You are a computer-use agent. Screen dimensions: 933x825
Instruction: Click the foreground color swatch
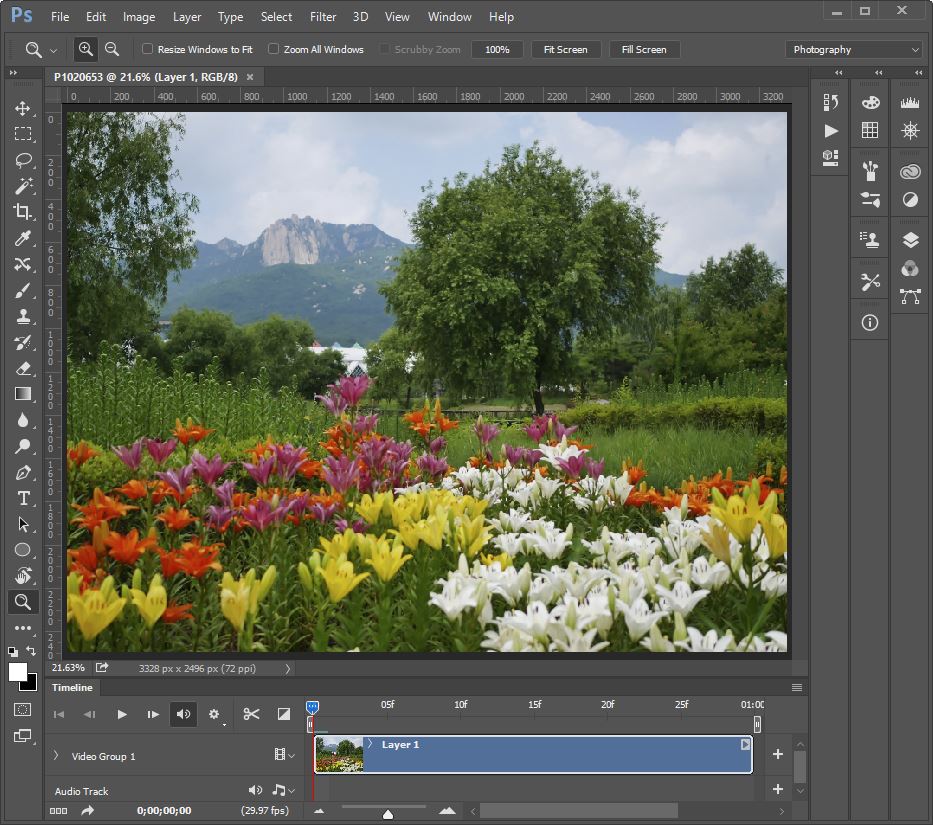pyautogui.click(x=18, y=672)
